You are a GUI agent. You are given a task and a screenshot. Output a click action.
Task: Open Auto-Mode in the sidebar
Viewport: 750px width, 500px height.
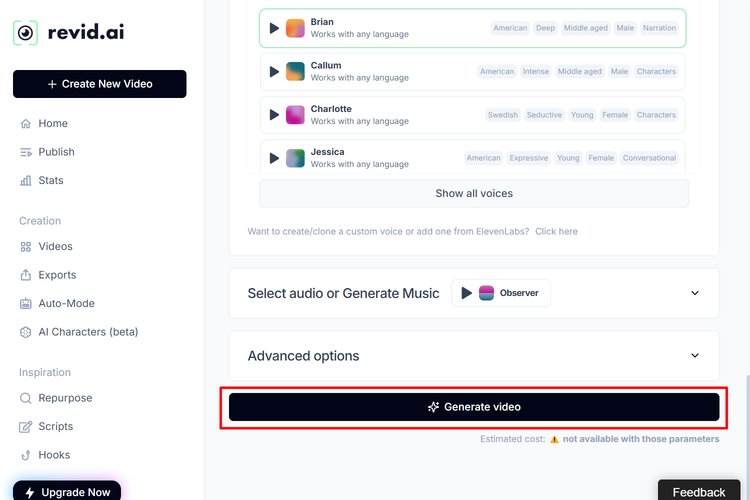(66, 304)
